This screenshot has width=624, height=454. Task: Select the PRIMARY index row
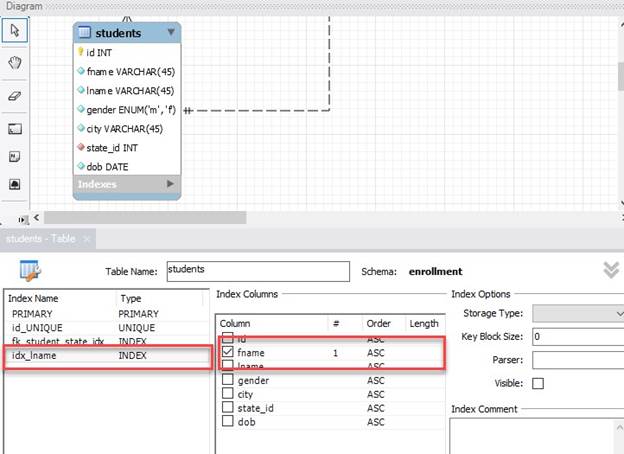pyautogui.click(x=107, y=314)
